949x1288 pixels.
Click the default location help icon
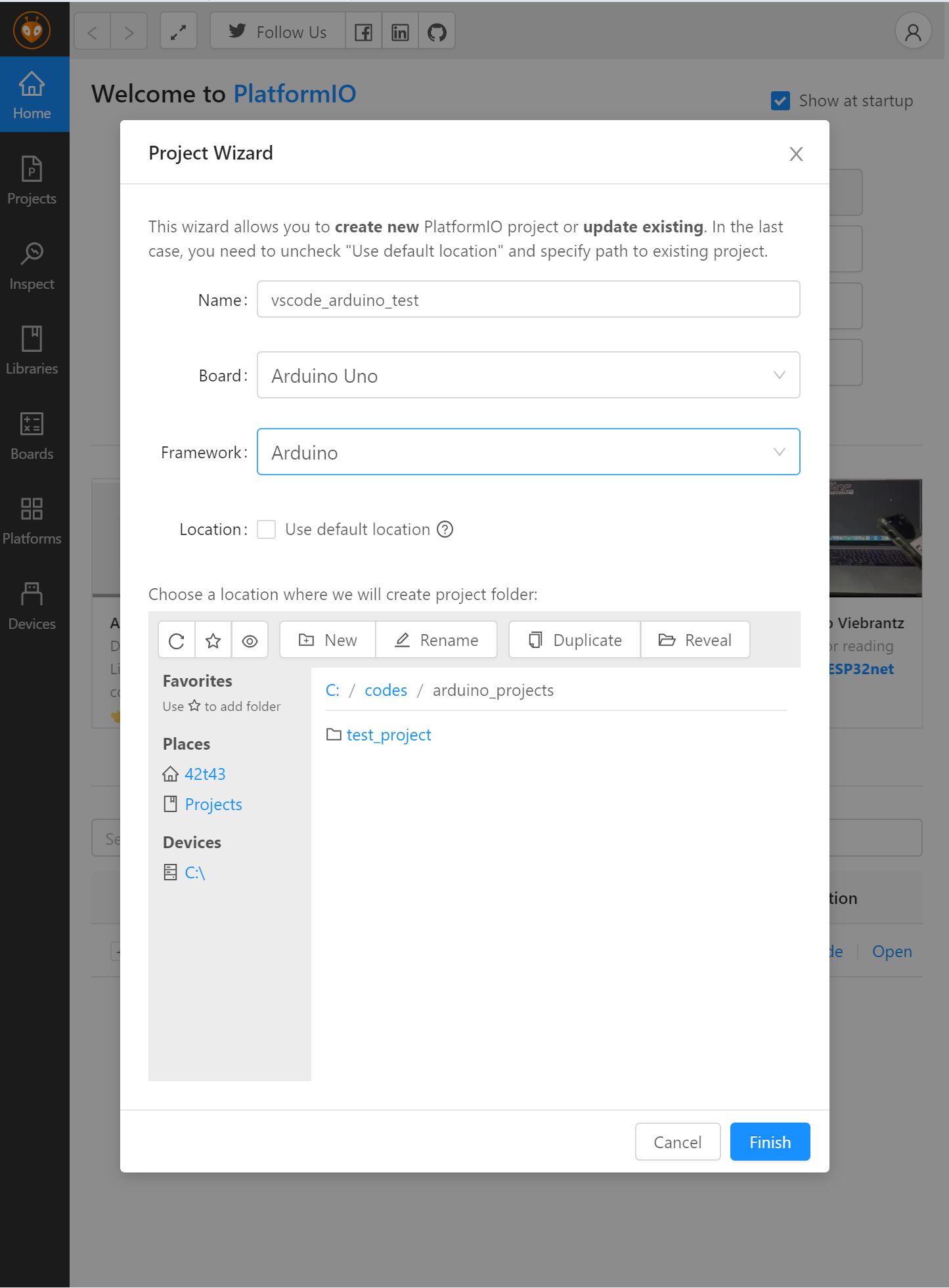445,529
